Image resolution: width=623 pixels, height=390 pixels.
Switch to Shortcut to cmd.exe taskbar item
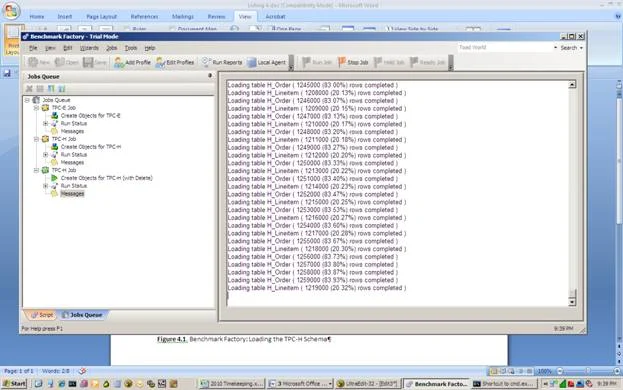coord(505,384)
